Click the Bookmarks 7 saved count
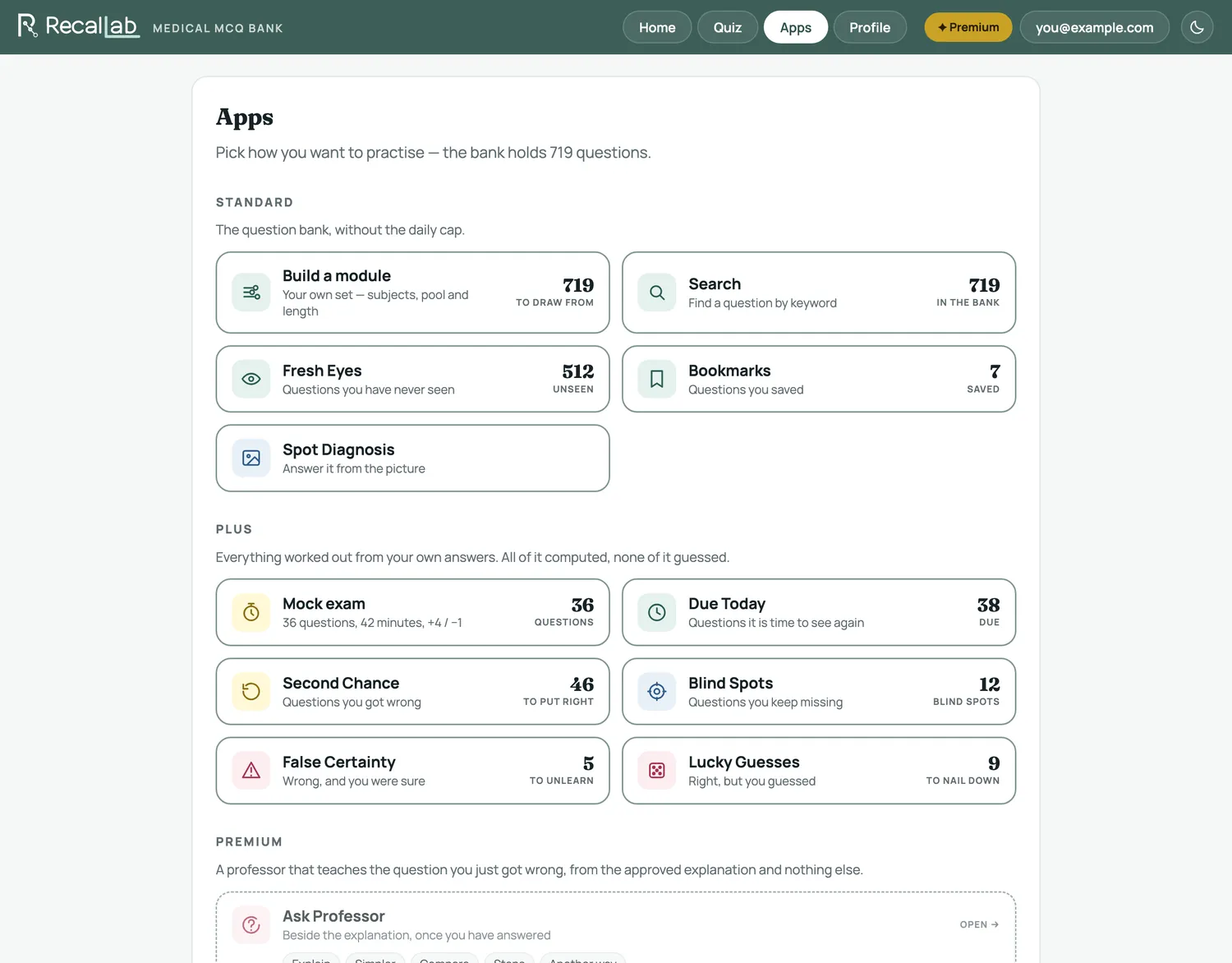The image size is (1232, 963). pos(983,378)
